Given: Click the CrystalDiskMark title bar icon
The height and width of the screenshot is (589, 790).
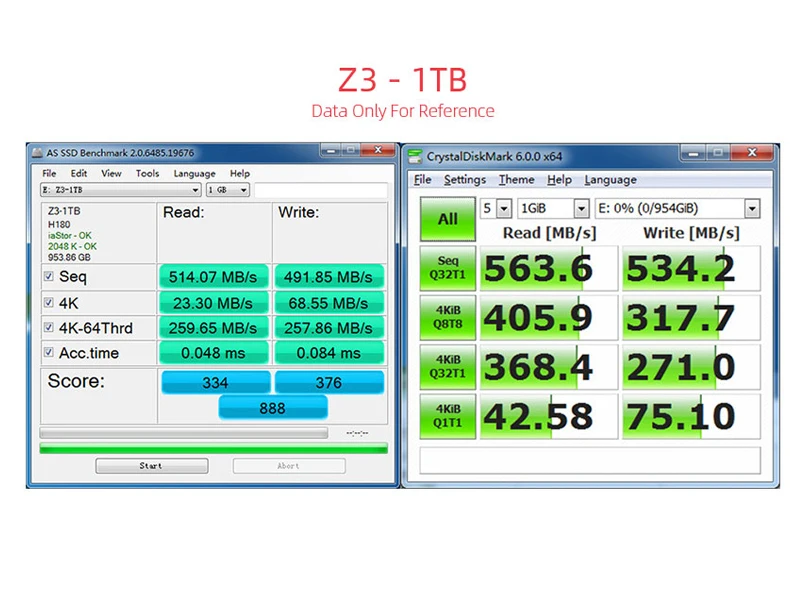Looking at the screenshot, I should [x=415, y=156].
